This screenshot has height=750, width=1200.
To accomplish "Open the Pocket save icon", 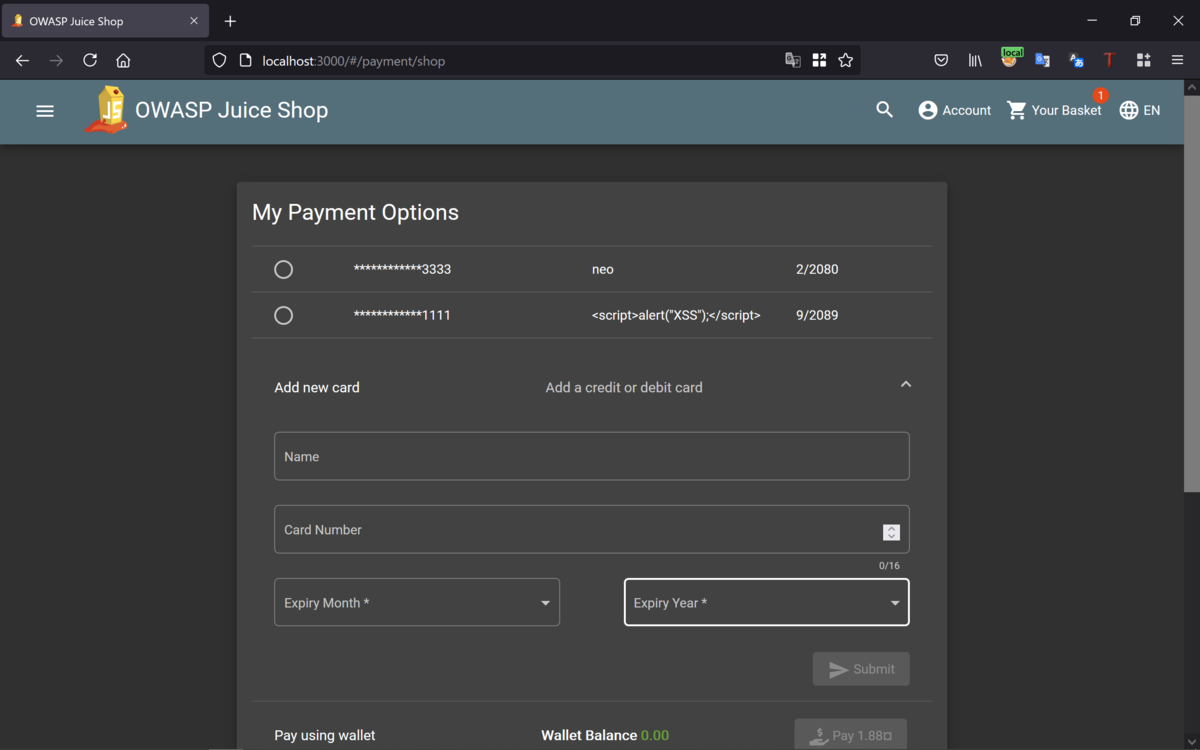I will (941, 60).
